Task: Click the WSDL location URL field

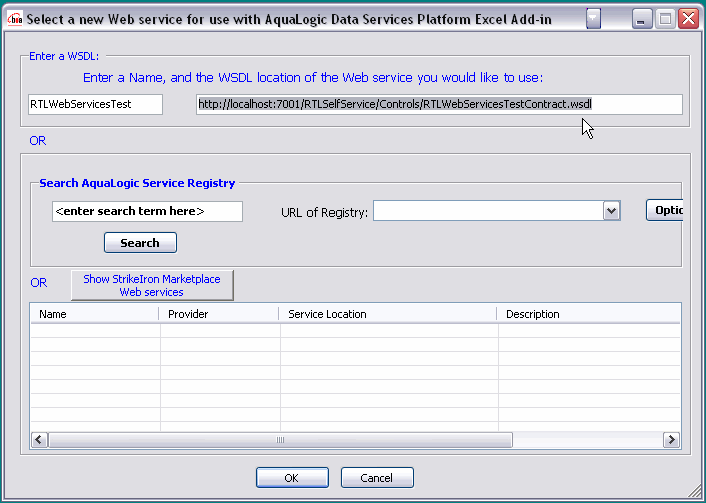Action: 439,104
